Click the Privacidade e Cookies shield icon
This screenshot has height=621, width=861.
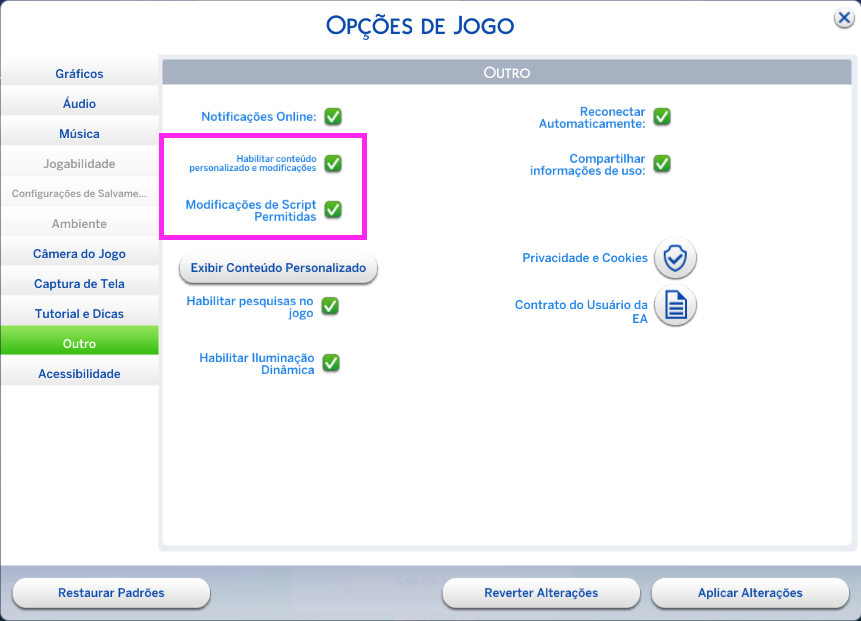pyautogui.click(x=675, y=258)
